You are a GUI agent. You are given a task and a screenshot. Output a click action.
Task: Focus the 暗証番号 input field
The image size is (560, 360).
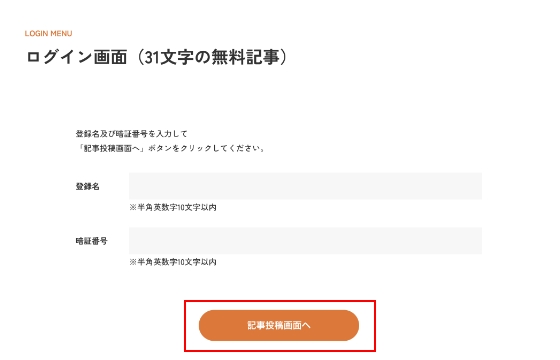click(x=305, y=241)
